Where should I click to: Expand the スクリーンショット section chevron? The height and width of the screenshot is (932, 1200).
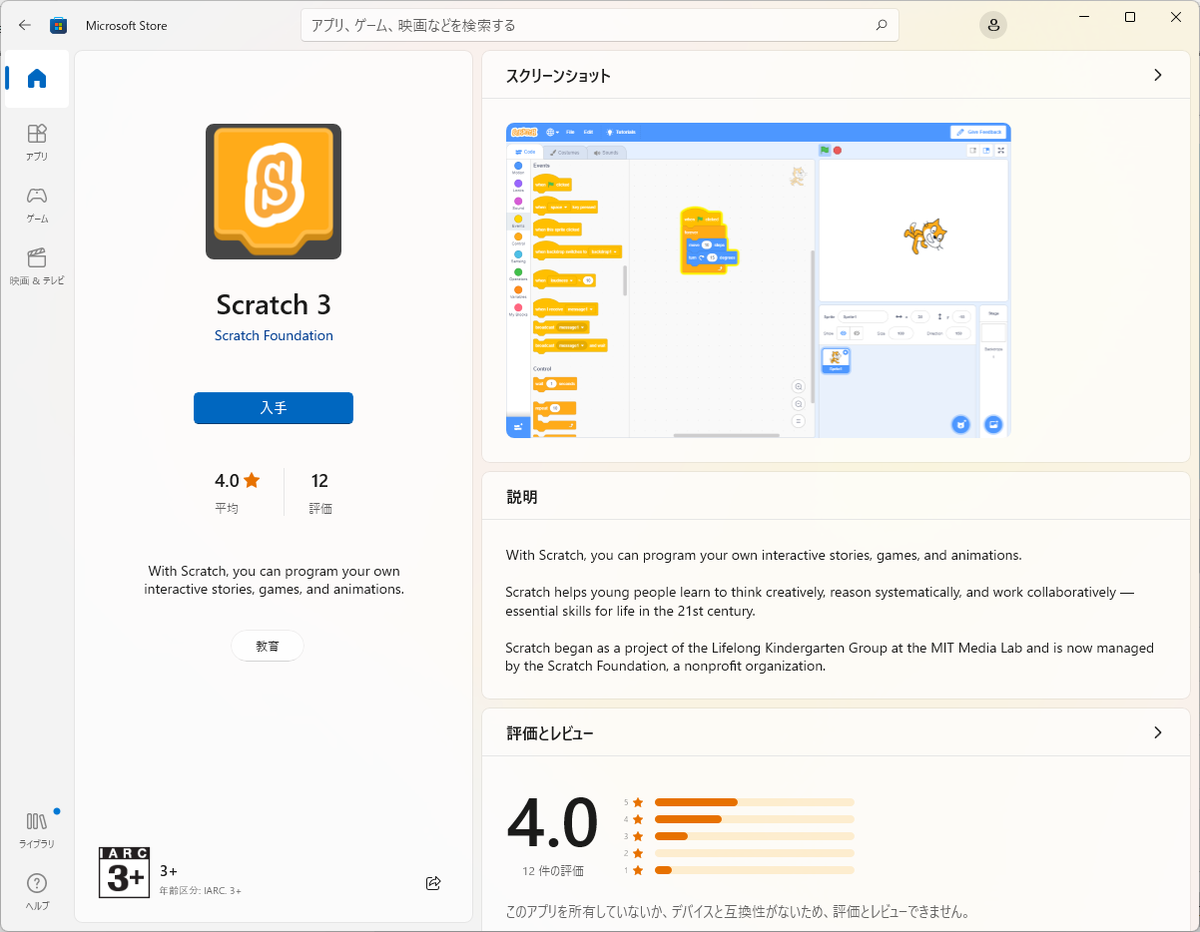[x=1158, y=75]
